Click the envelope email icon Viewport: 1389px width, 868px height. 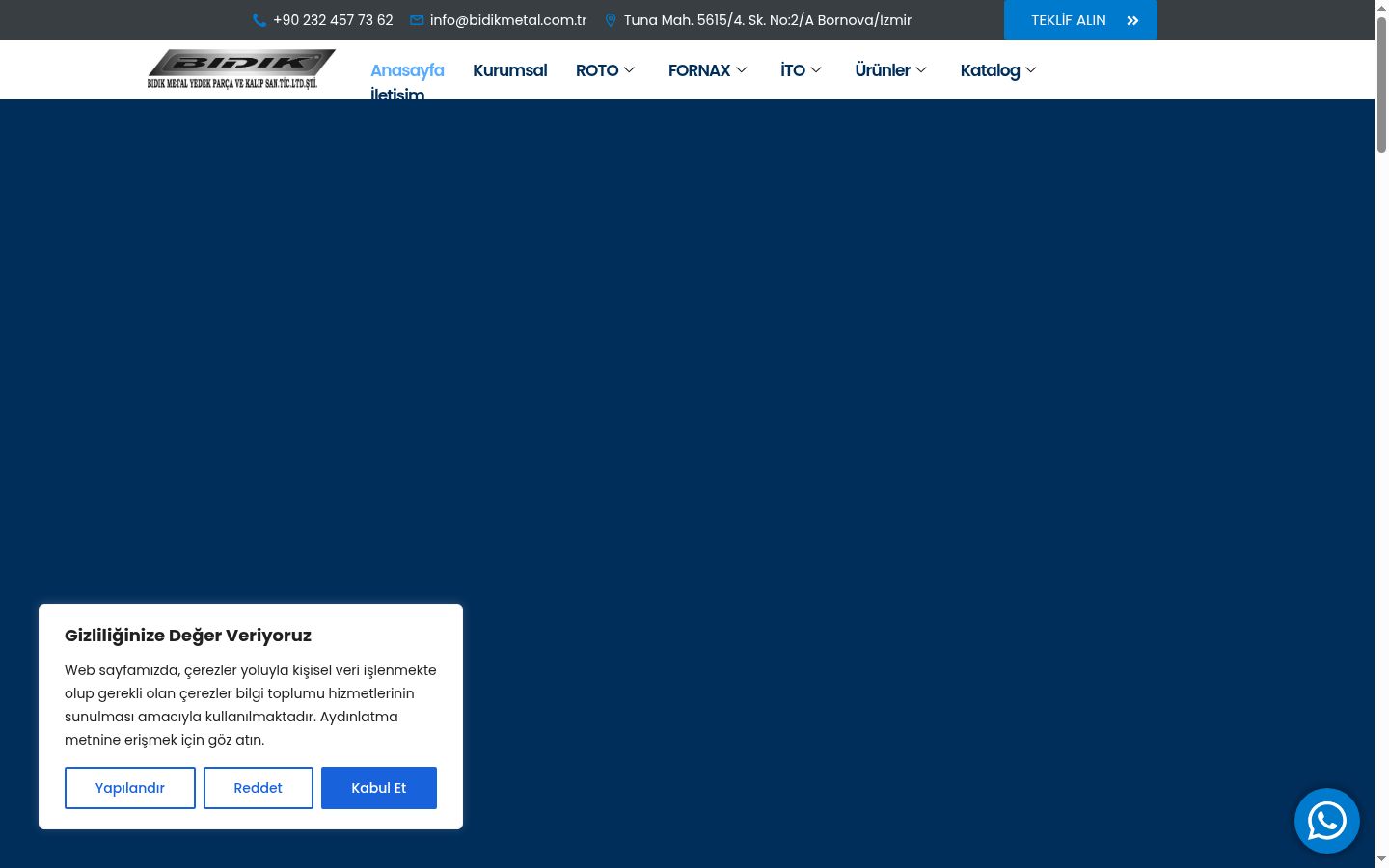tap(417, 20)
